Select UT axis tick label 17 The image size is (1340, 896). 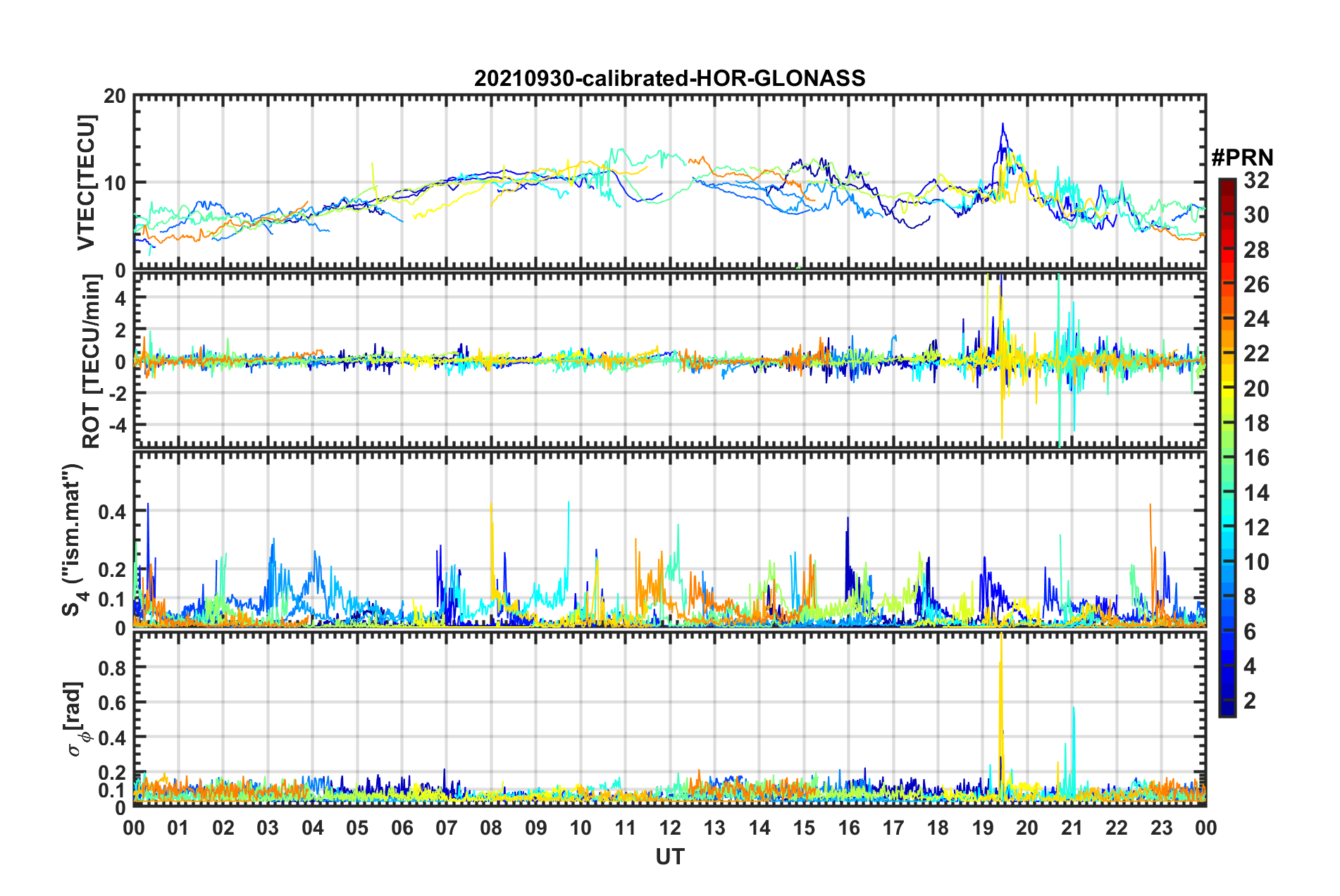[x=893, y=828]
